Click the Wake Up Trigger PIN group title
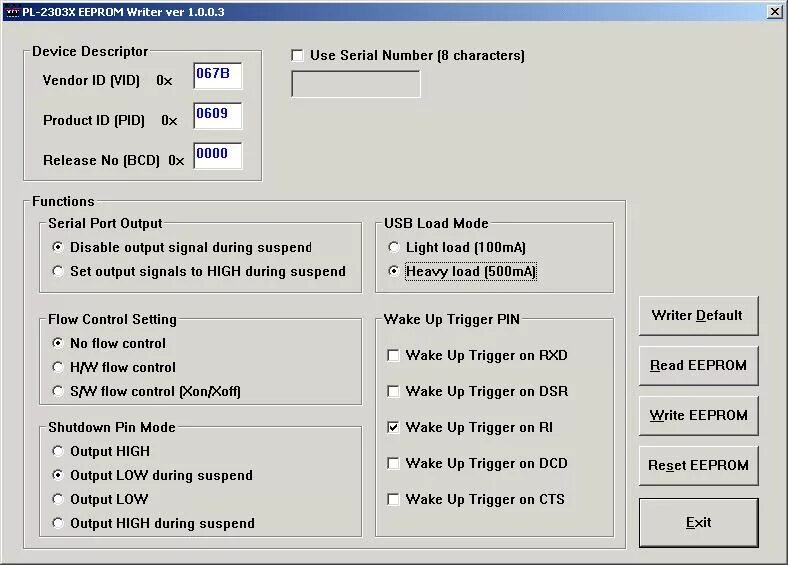788x565 pixels. pos(452,320)
